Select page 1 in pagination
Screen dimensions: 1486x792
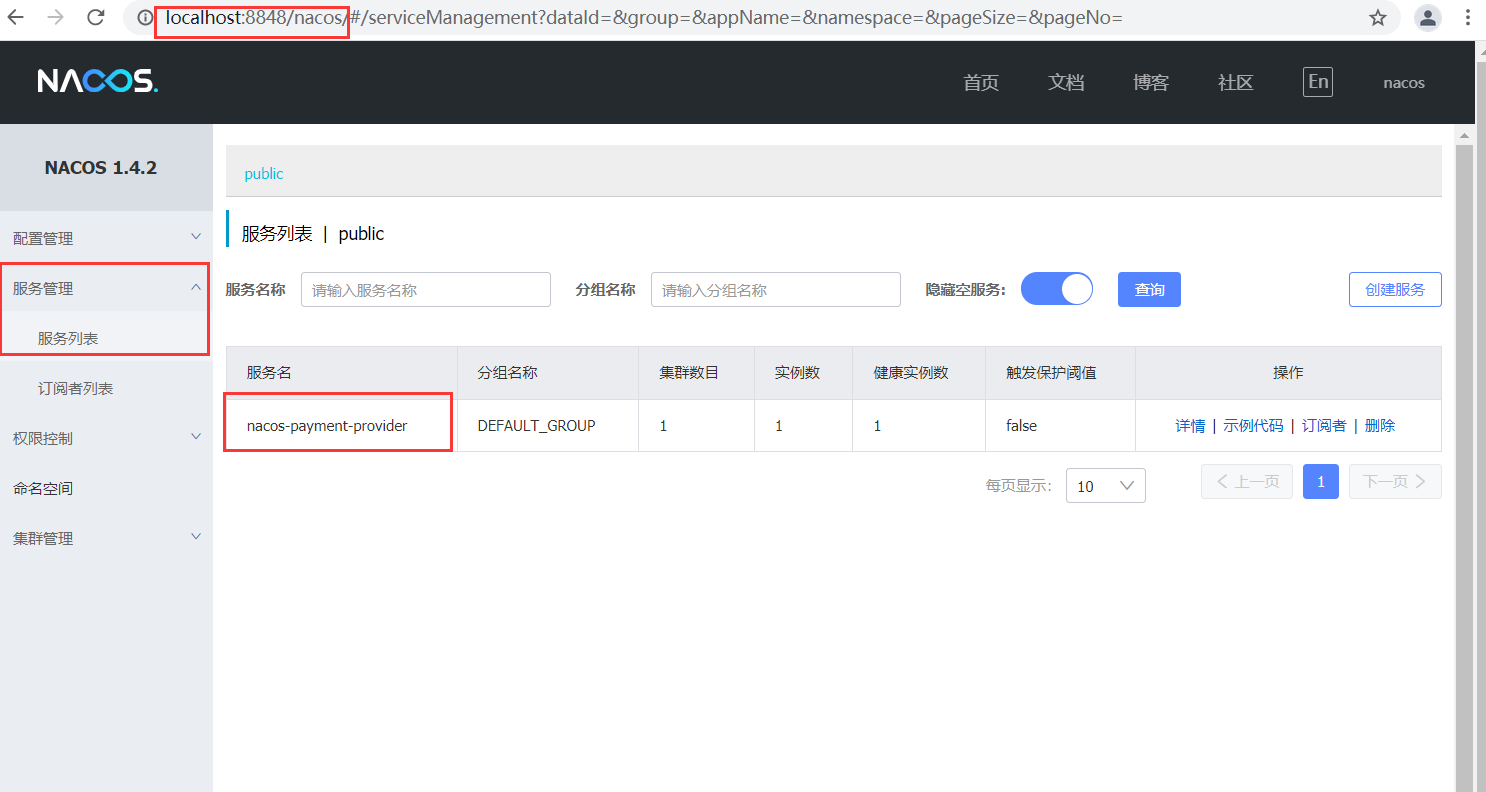click(1321, 481)
